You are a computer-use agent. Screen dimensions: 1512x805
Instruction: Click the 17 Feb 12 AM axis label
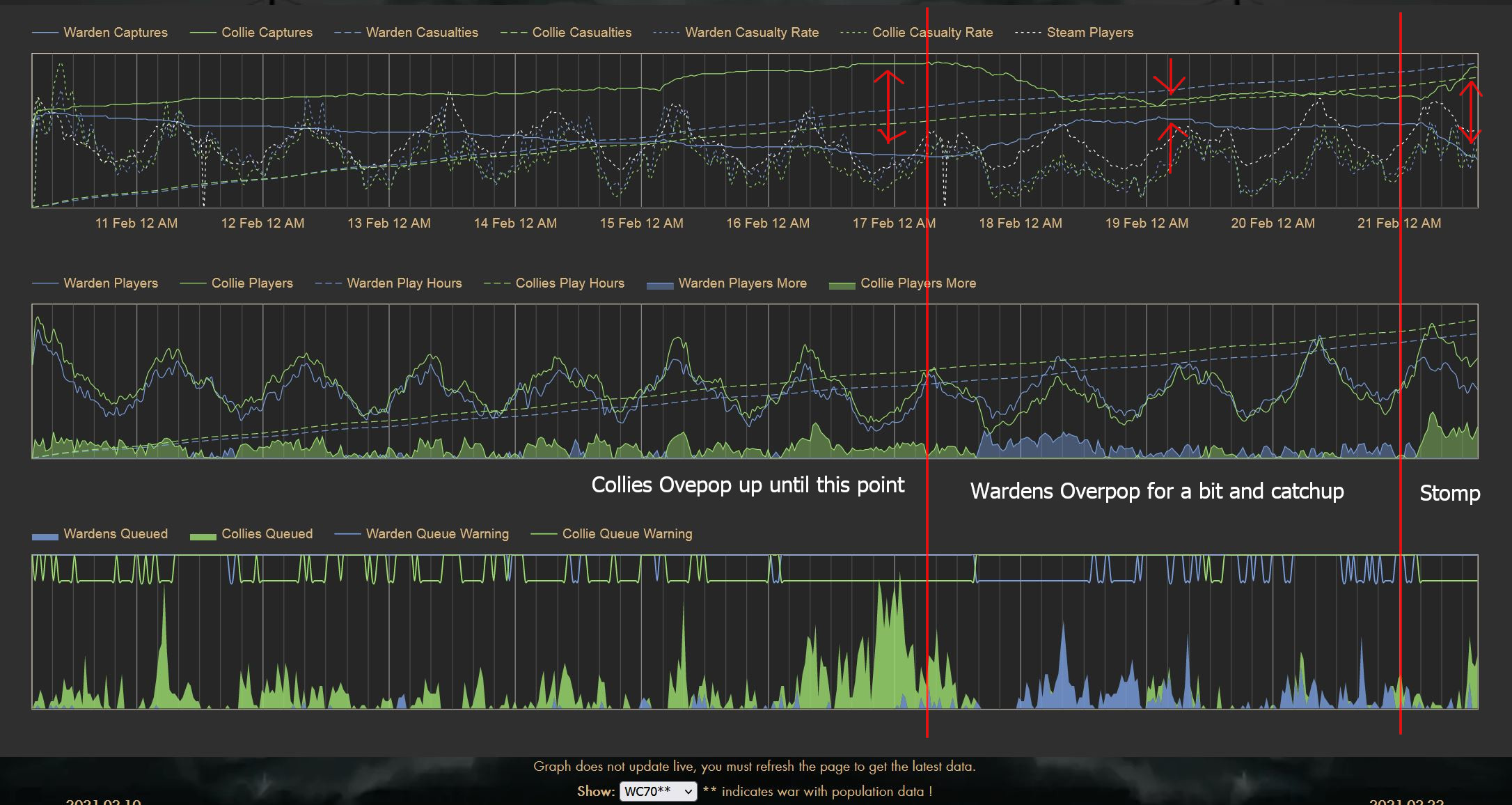coord(894,224)
